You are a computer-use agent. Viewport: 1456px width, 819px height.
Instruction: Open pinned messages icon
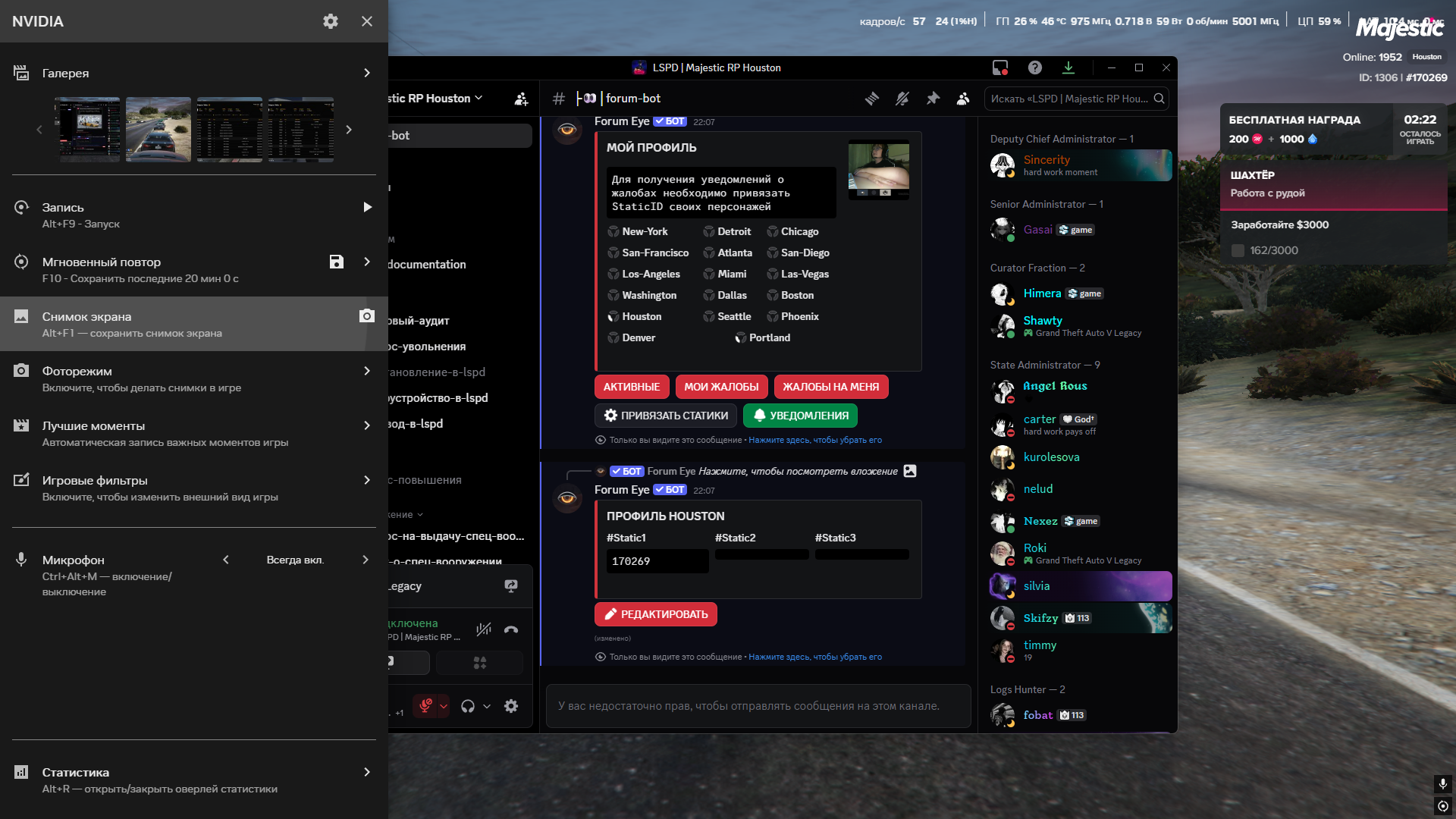[x=933, y=99]
